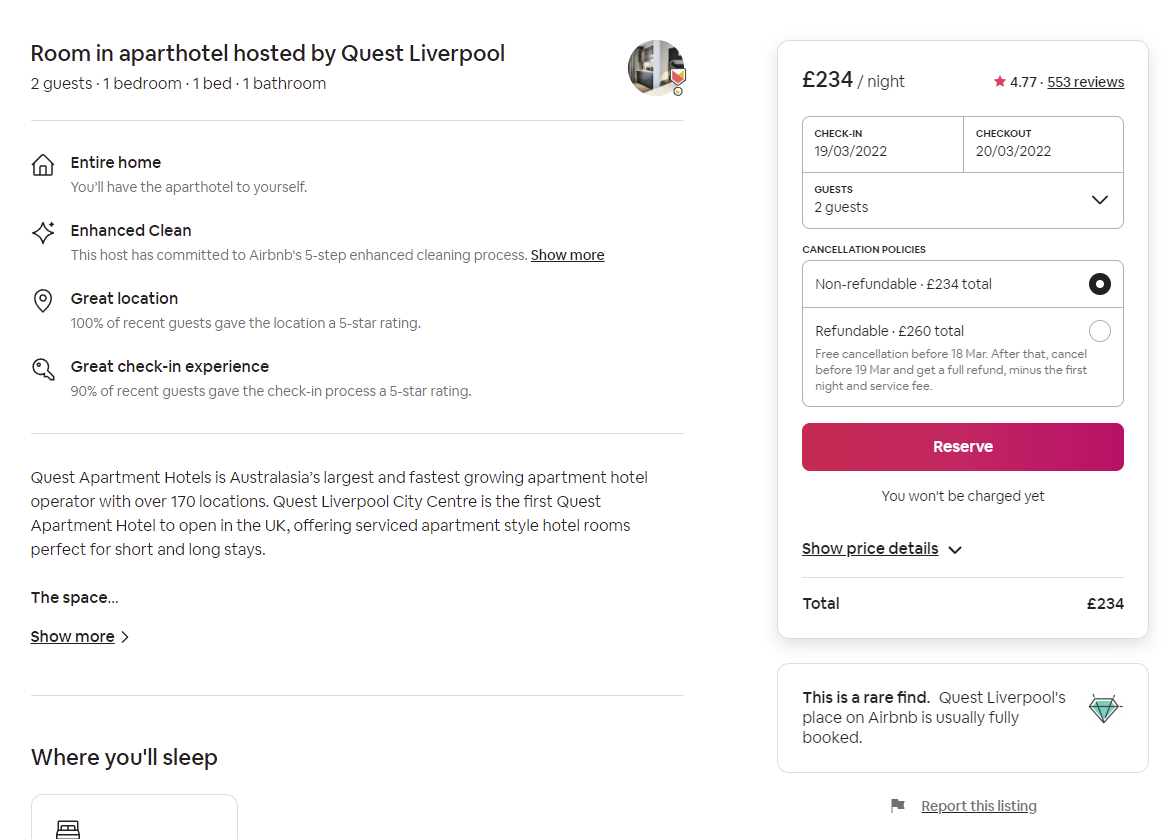Open Quest Liverpool host profile photo
This screenshot has height=839, width=1169.
657,68
